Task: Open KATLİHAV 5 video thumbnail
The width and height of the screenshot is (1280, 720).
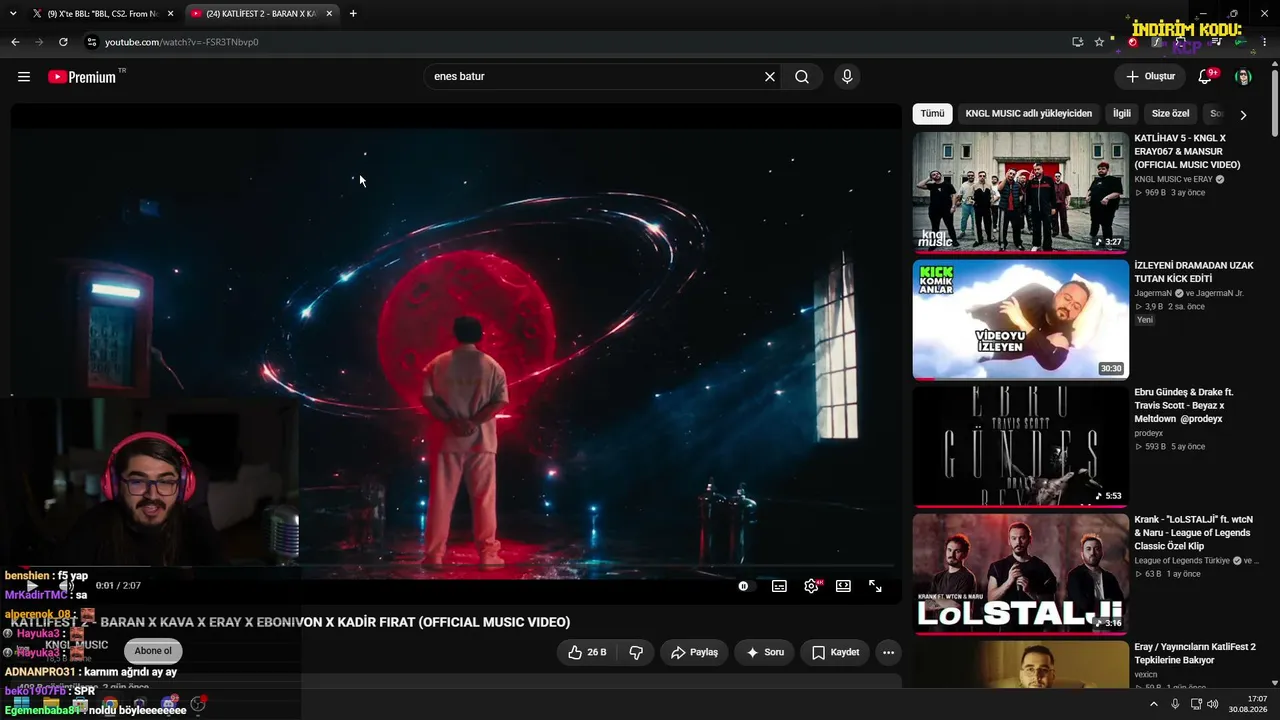Action: (1021, 192)
